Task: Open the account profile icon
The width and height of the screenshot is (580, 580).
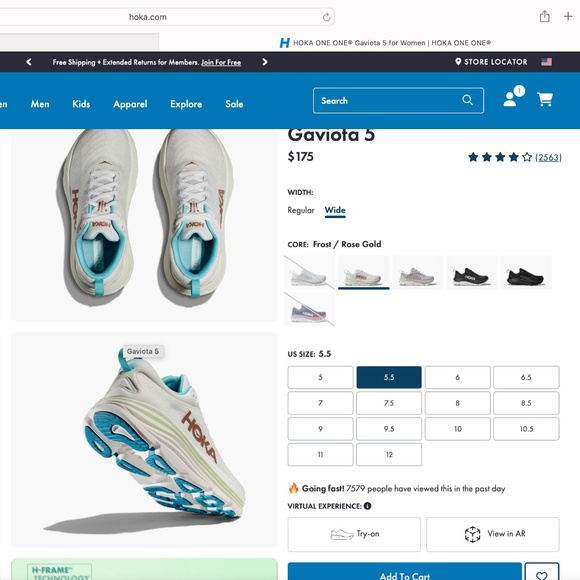Action: (x=513, y=97)
